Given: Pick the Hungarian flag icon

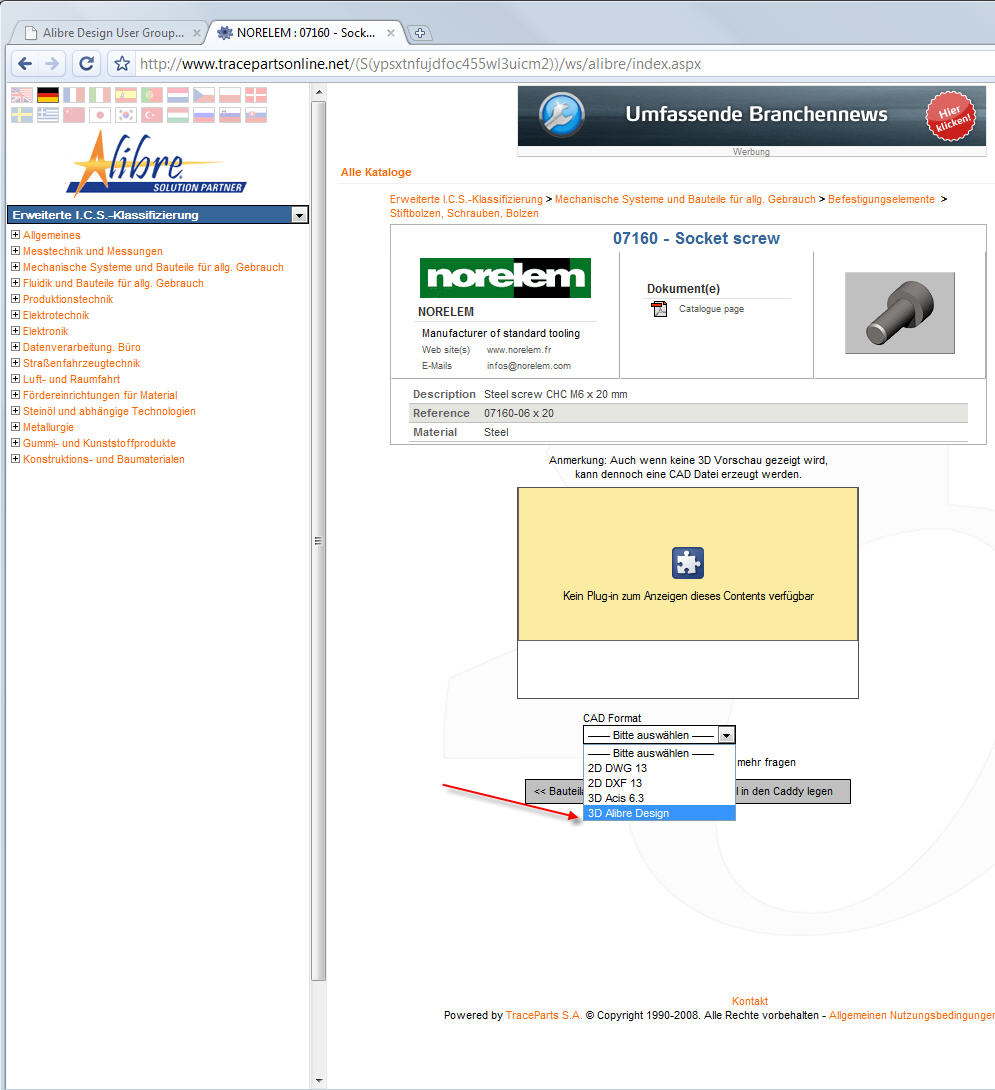Looking at the screenshot, I should point(177,115).
